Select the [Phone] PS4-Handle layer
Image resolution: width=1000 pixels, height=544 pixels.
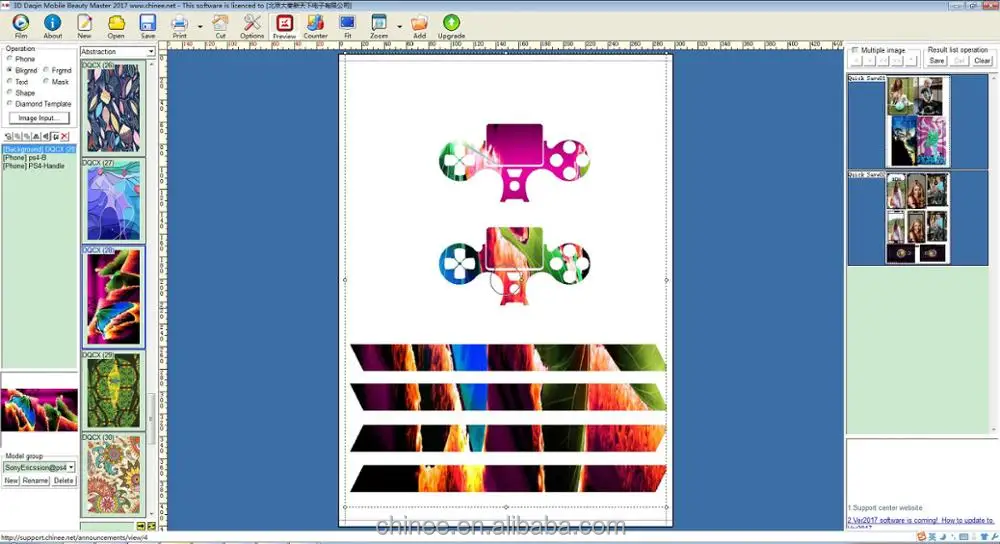(x=34, y=166)
